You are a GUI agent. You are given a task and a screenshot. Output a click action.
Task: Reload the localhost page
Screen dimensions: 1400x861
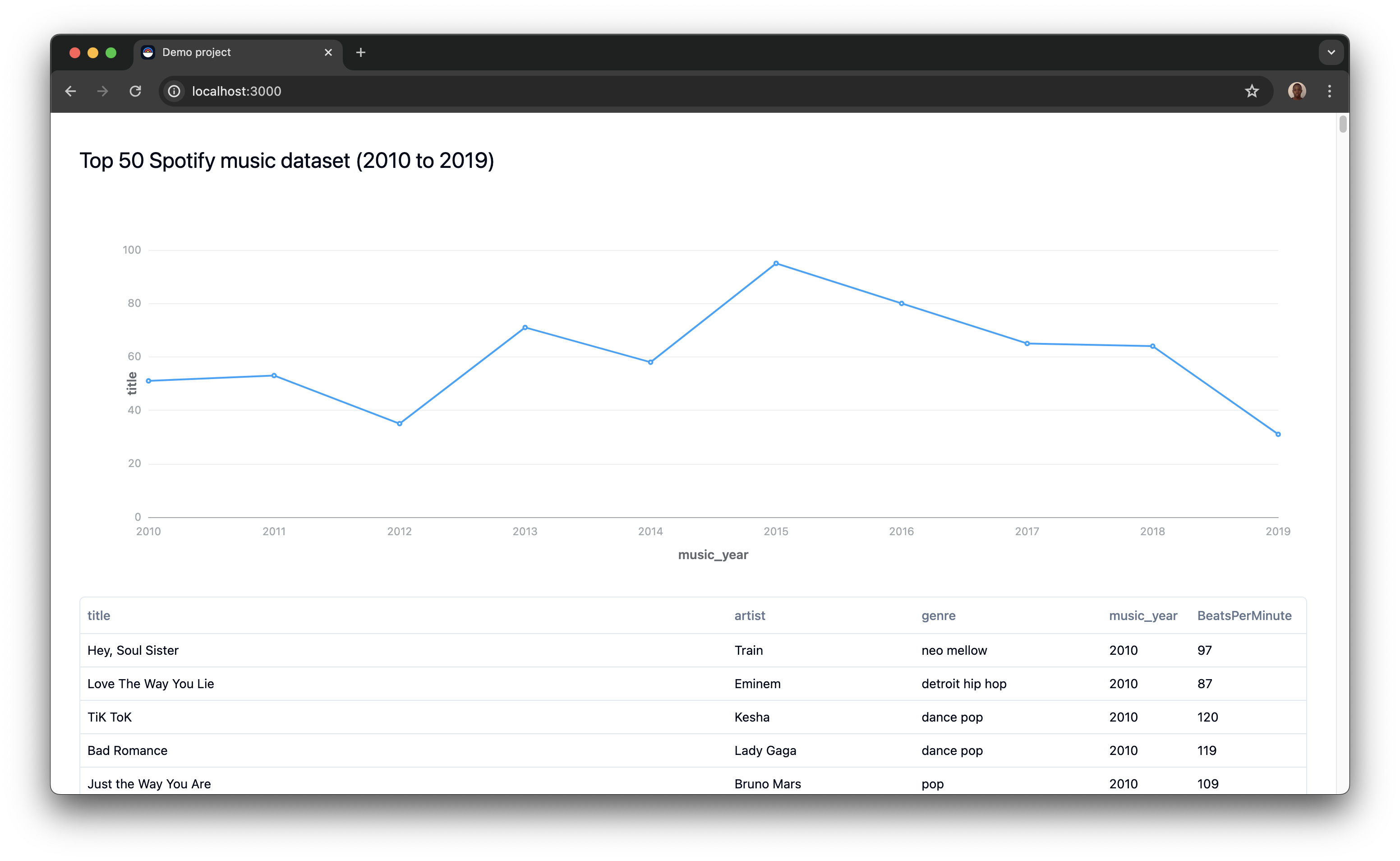click(x=135, y=91)
